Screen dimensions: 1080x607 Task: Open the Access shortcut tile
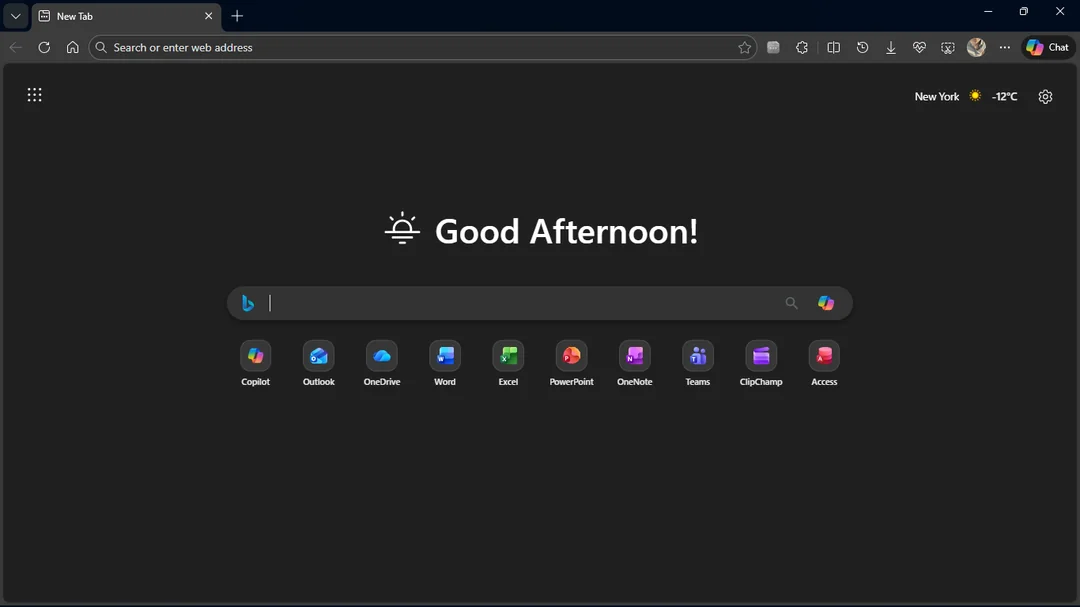[x=824, y=356]
